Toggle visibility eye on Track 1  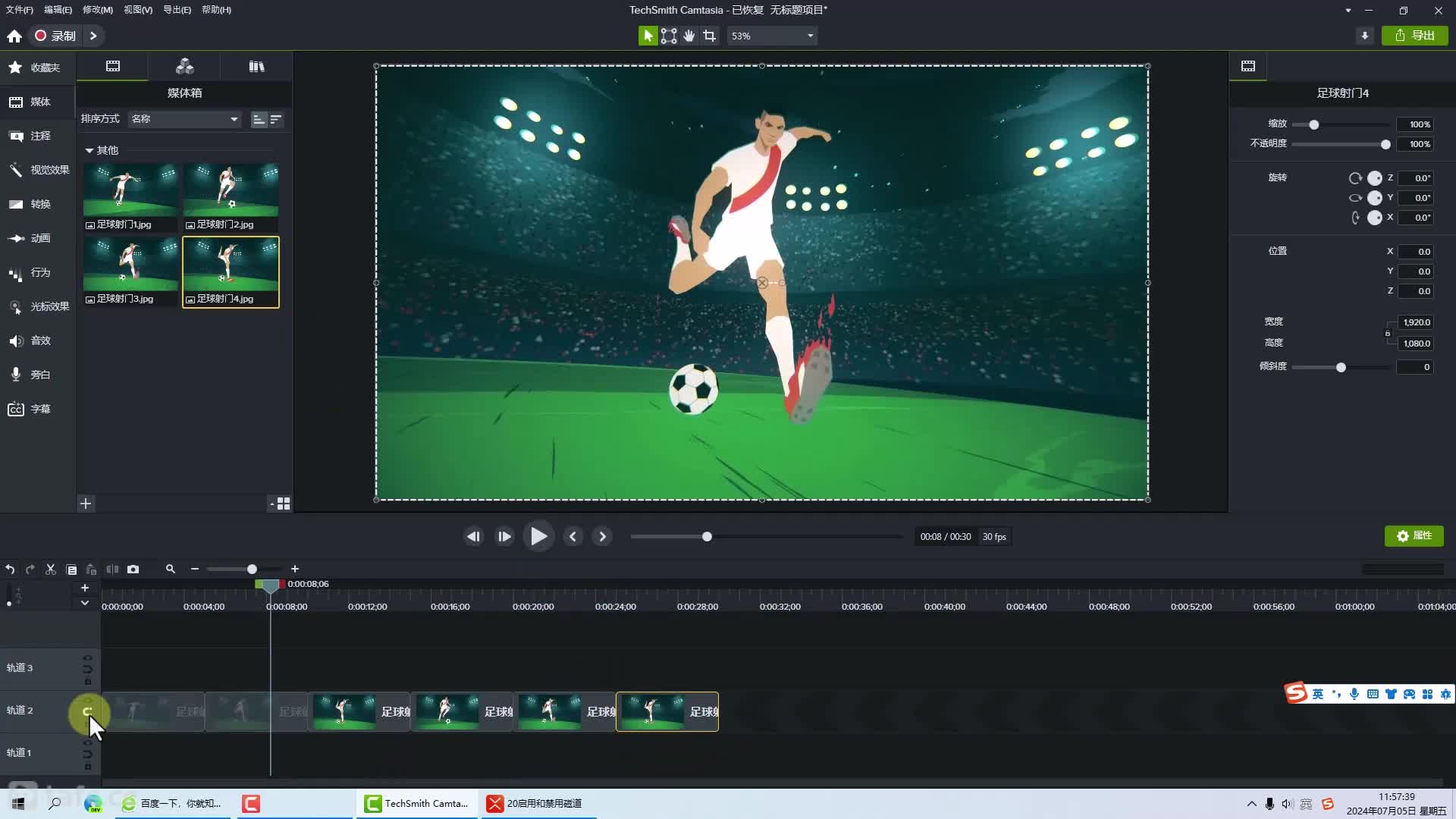pos(87,742)
